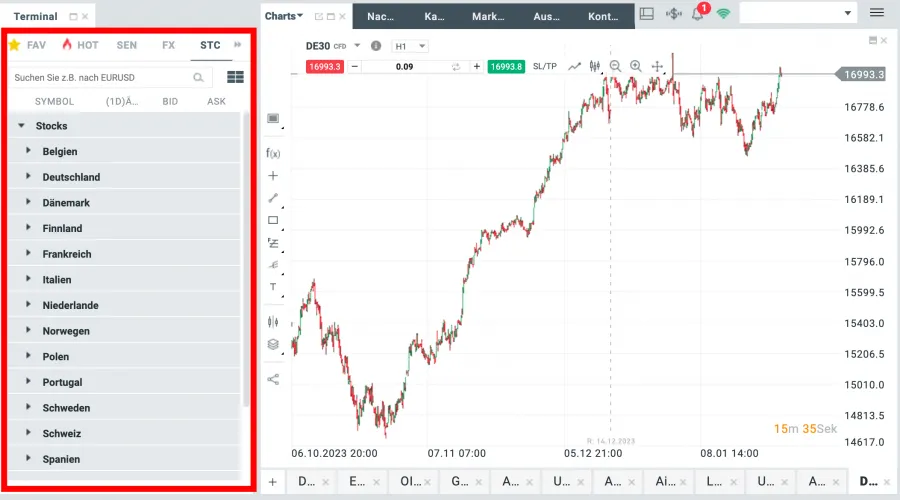Expand the Niederlande group
Viewport: 900px width, 500px height.
point(28,304)
